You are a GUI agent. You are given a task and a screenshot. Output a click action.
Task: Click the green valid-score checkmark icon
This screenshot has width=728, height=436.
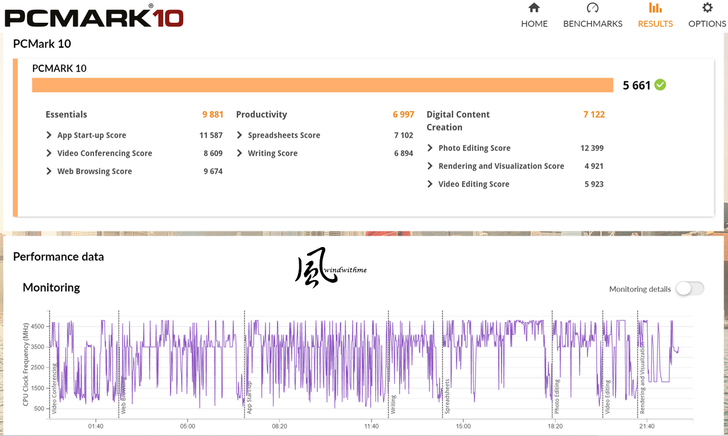coord(660,85)
